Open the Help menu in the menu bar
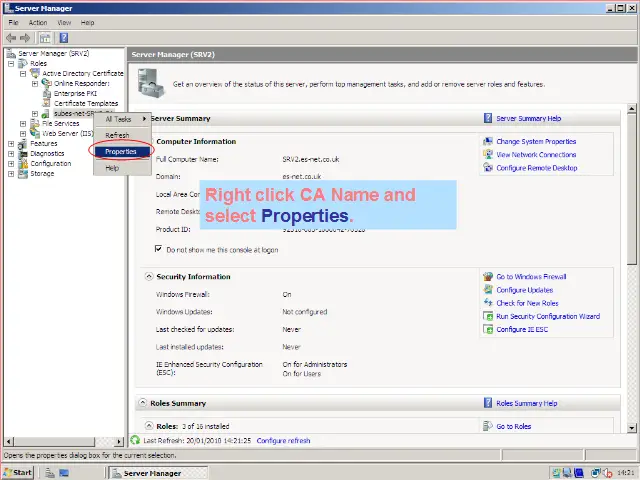 coord(87,23)
